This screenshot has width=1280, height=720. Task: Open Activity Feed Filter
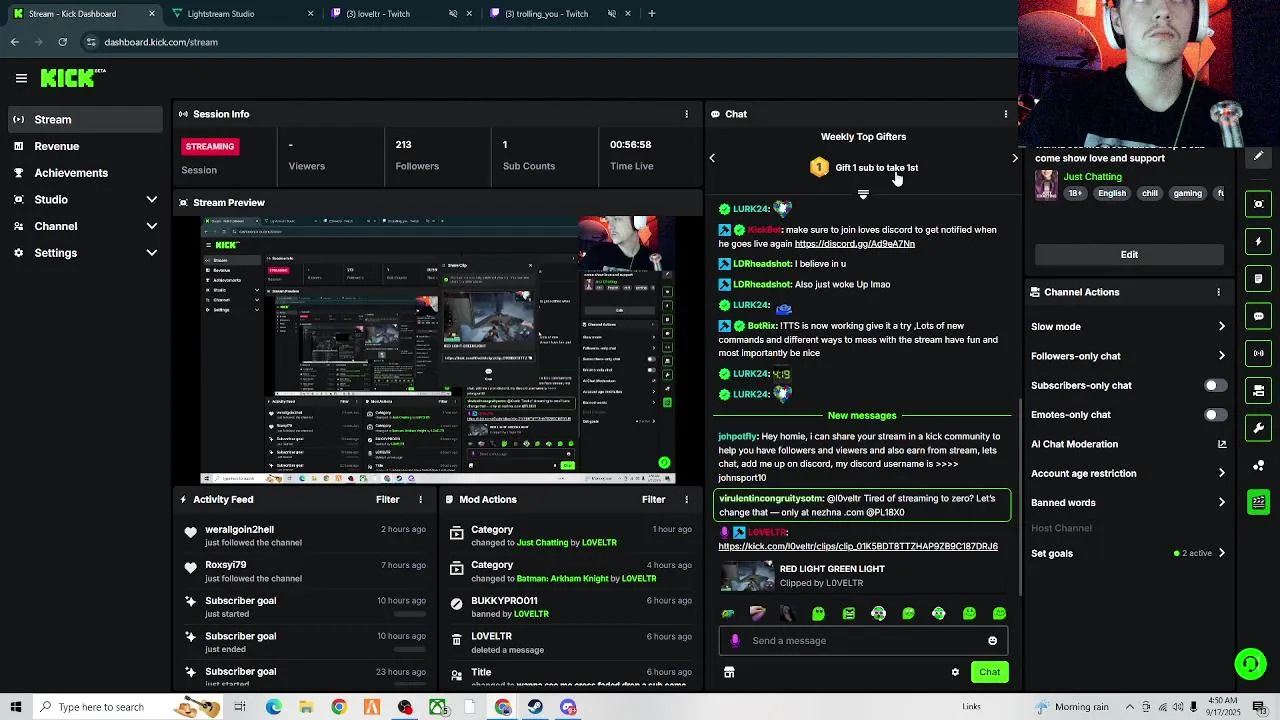[387, 499]
